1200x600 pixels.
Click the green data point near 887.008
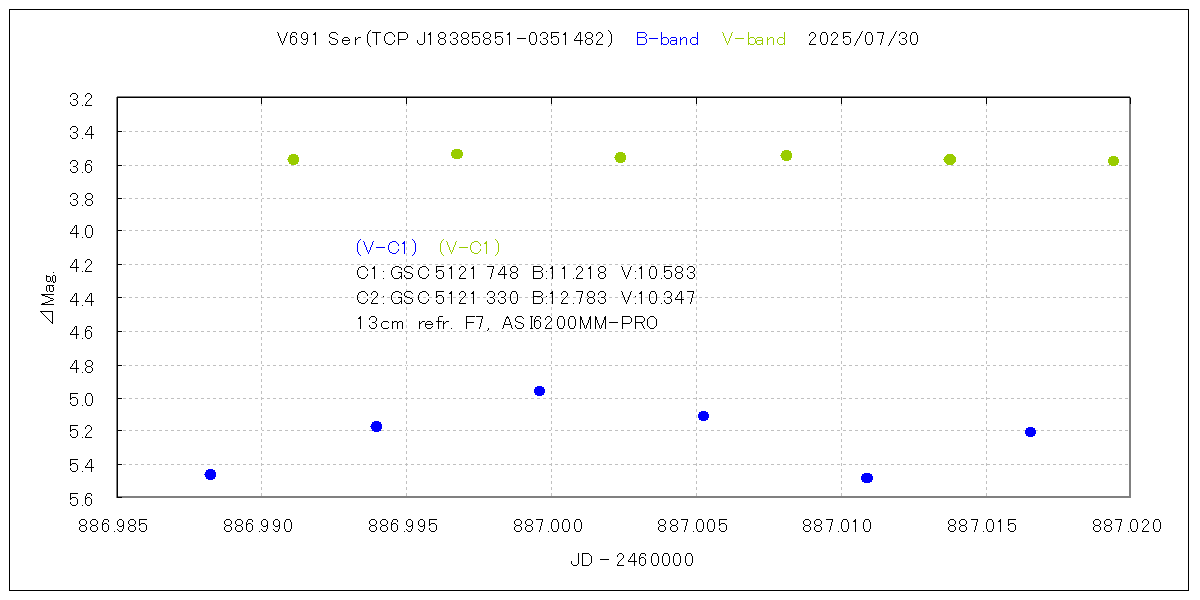click(786, 155)
